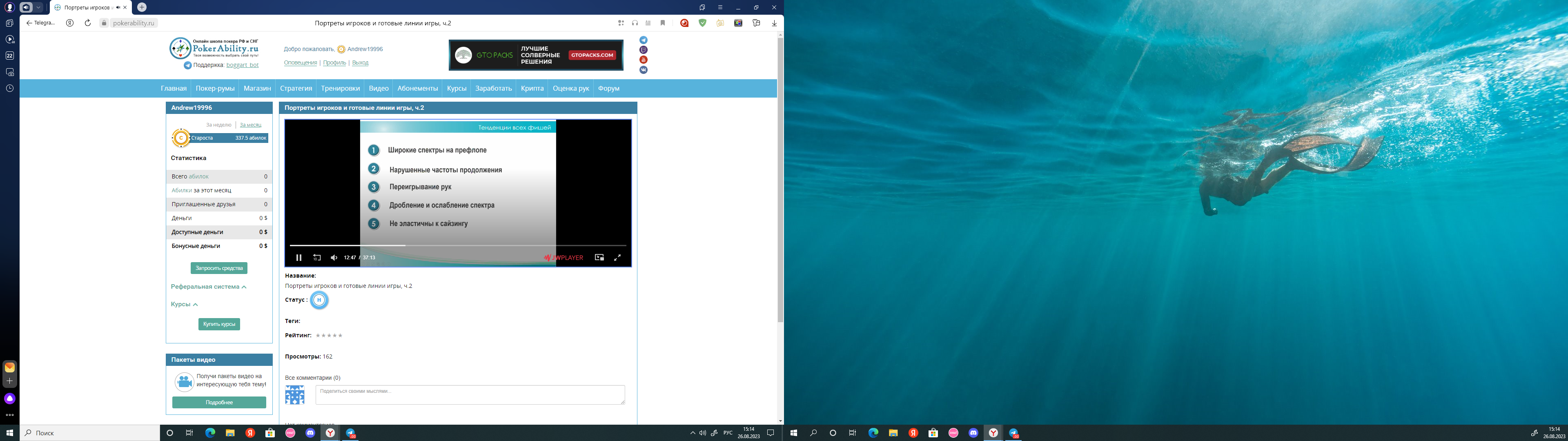Open Telegram social icon beside banner

point(644,40)
